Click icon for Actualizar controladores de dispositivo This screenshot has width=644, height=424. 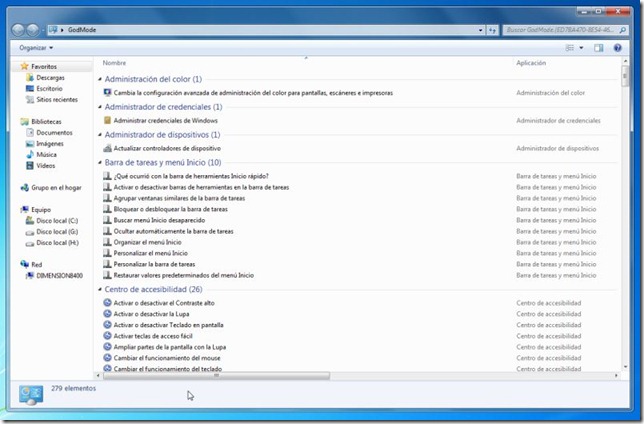pyautogui.click(x=108, y=148)
